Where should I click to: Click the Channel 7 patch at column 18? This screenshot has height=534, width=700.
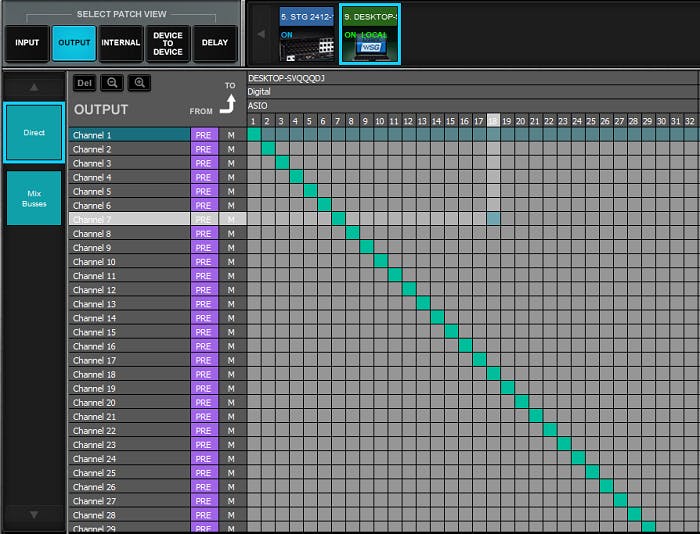[x=494, y=219]
